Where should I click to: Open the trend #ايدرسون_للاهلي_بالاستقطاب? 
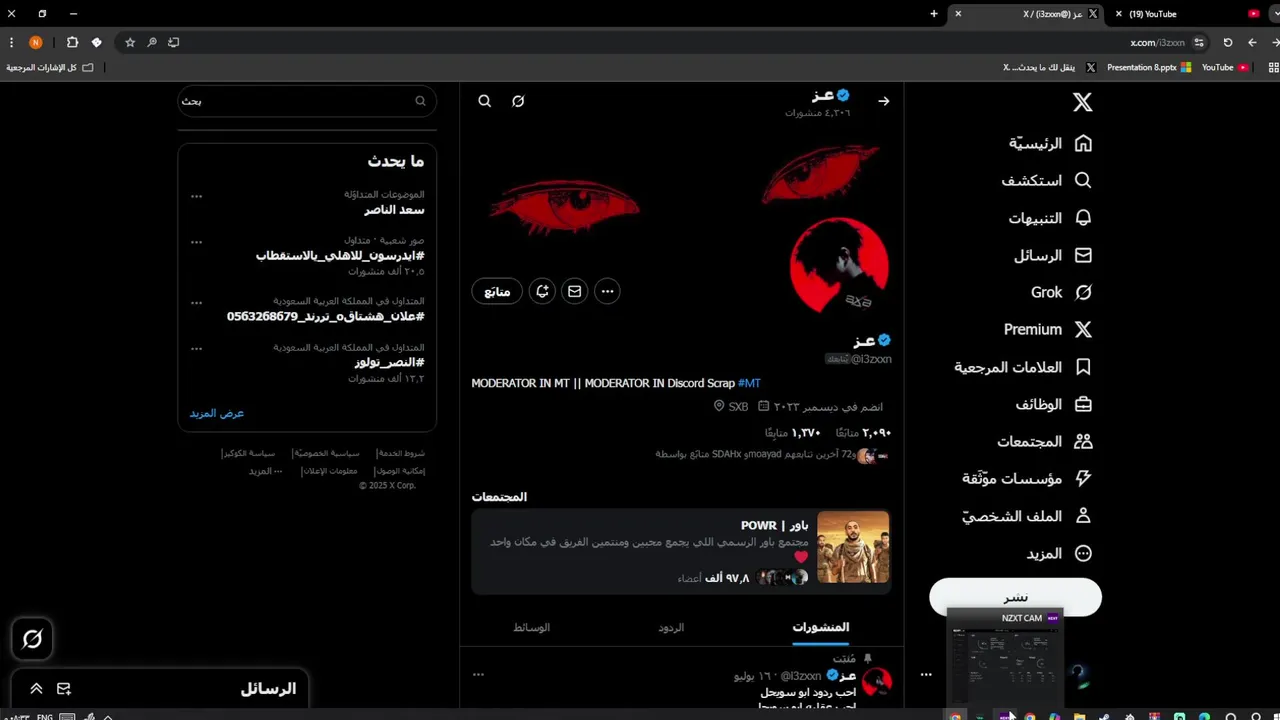coord(340,256)
